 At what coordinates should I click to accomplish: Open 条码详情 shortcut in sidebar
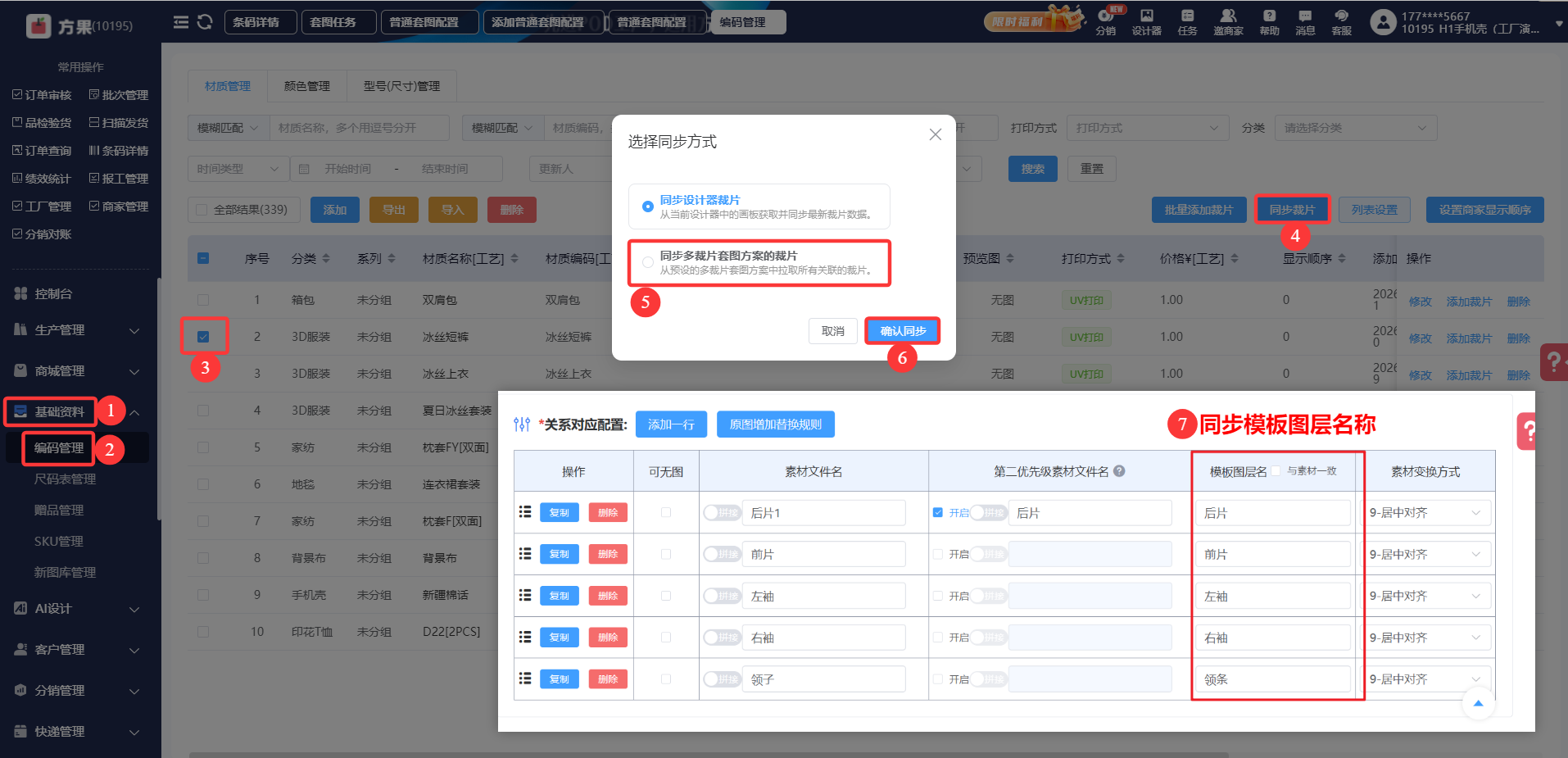(x=119, y=151)
